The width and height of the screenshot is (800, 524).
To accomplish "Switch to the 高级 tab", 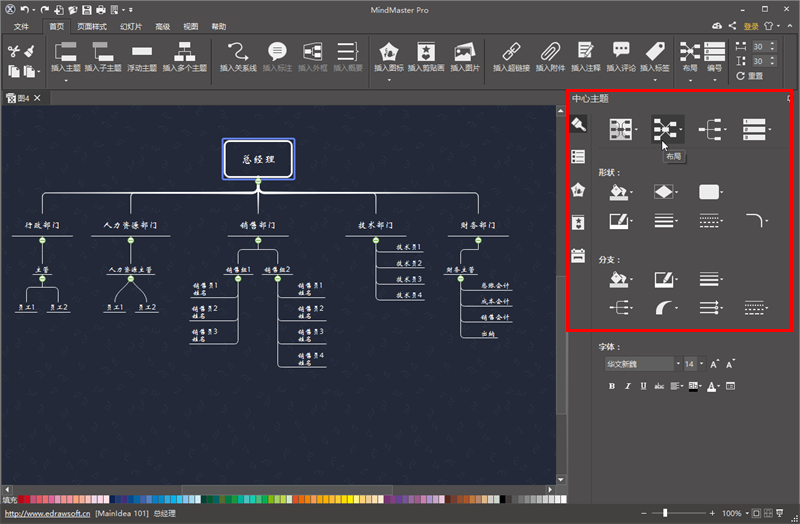I will coord(163,27).
